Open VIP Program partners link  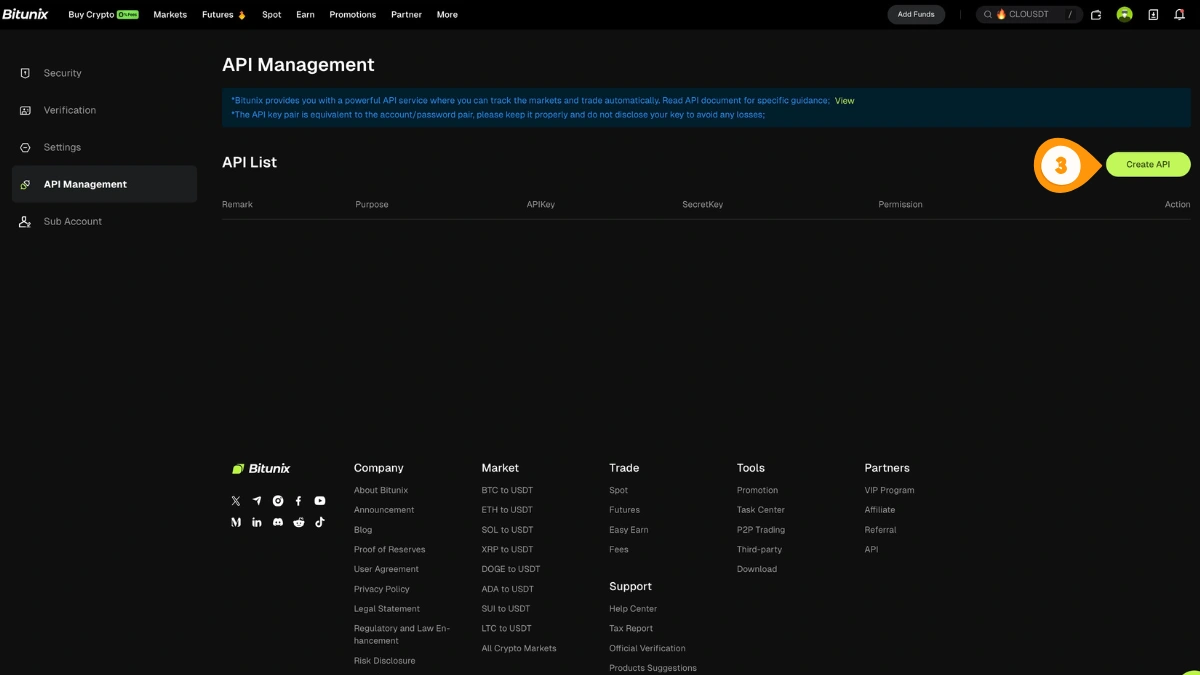890,490
